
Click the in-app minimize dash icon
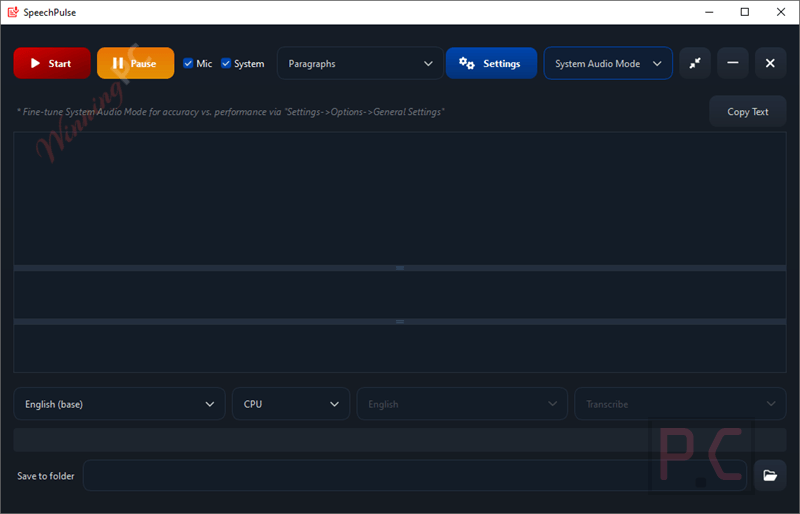click(733, 63)
